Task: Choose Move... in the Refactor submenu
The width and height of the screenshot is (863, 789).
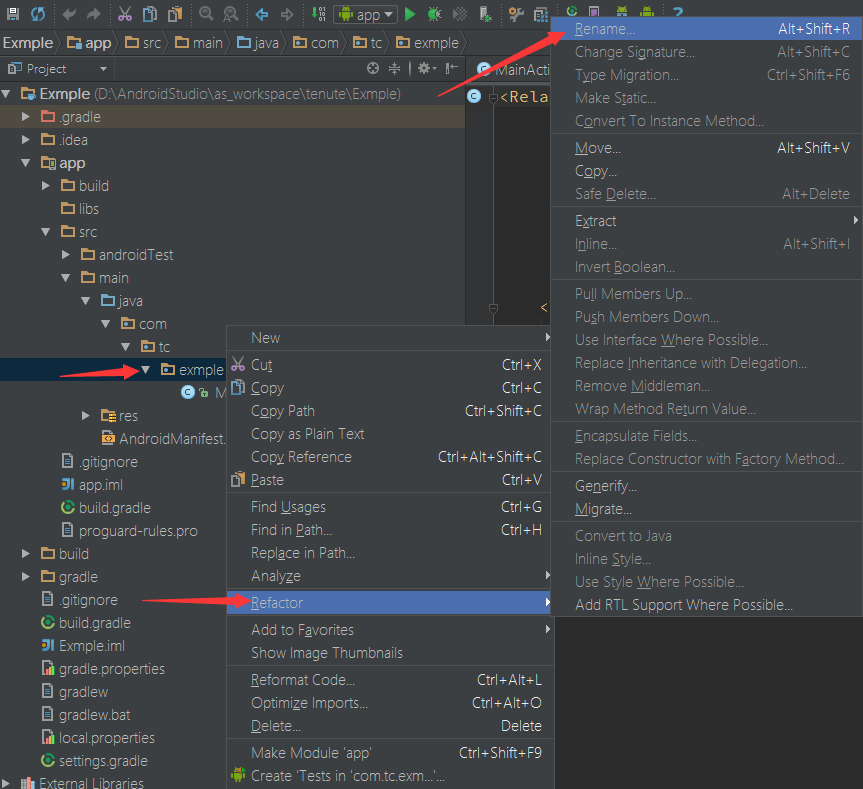Action: (707, 148)
